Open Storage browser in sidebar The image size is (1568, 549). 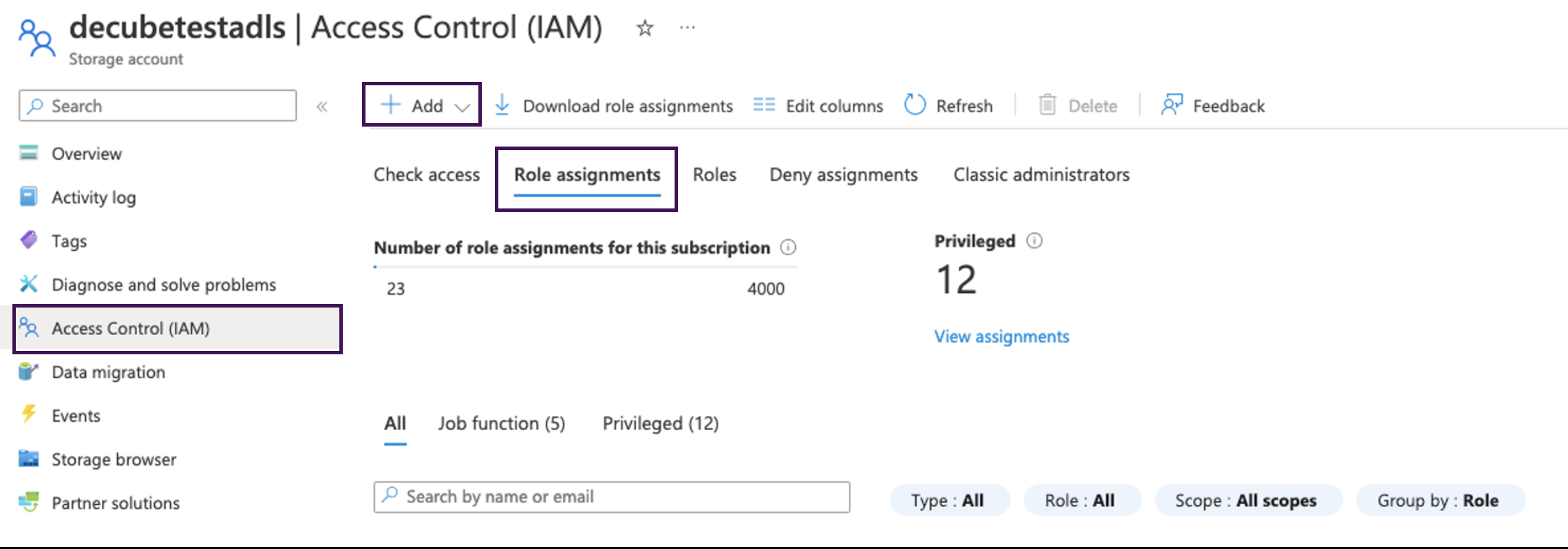(x=114, y=460)
